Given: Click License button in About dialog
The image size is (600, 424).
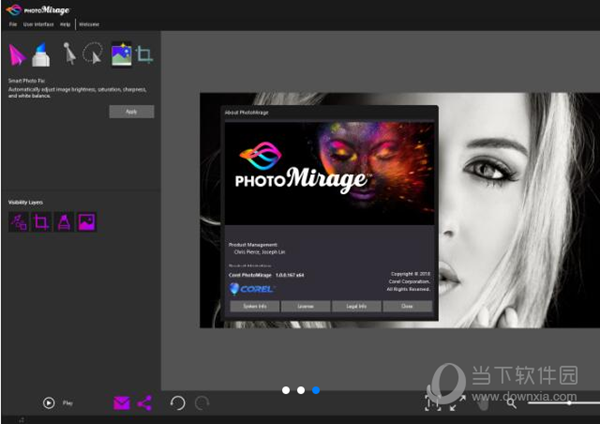Looking at the screenshot, I should [x=305, y=306].
